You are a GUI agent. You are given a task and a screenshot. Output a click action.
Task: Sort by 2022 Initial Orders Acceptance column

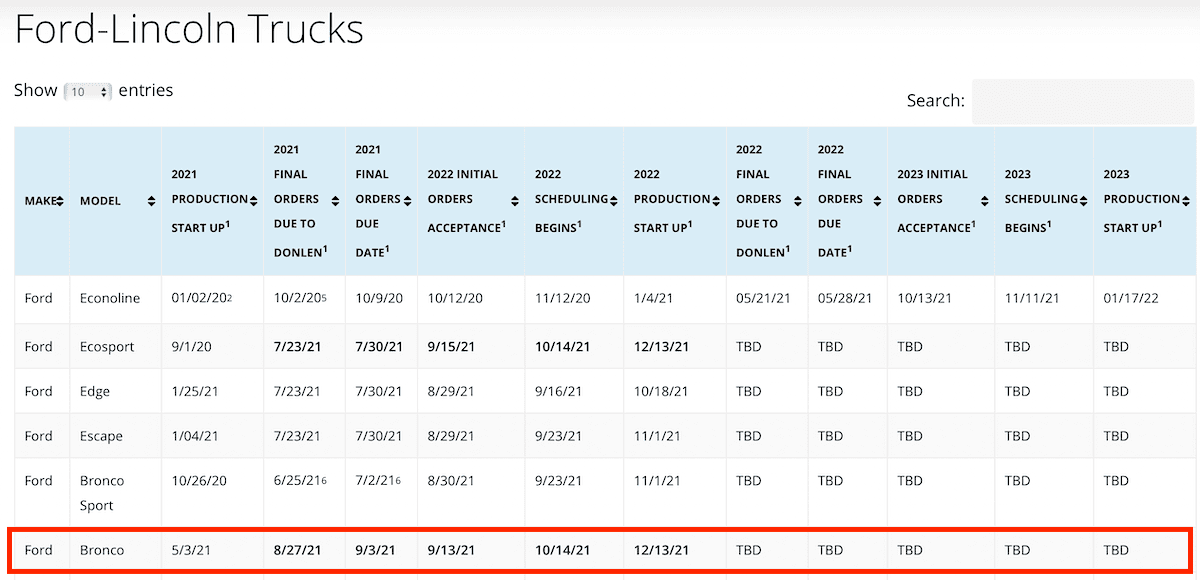click(x=514, y=200)
